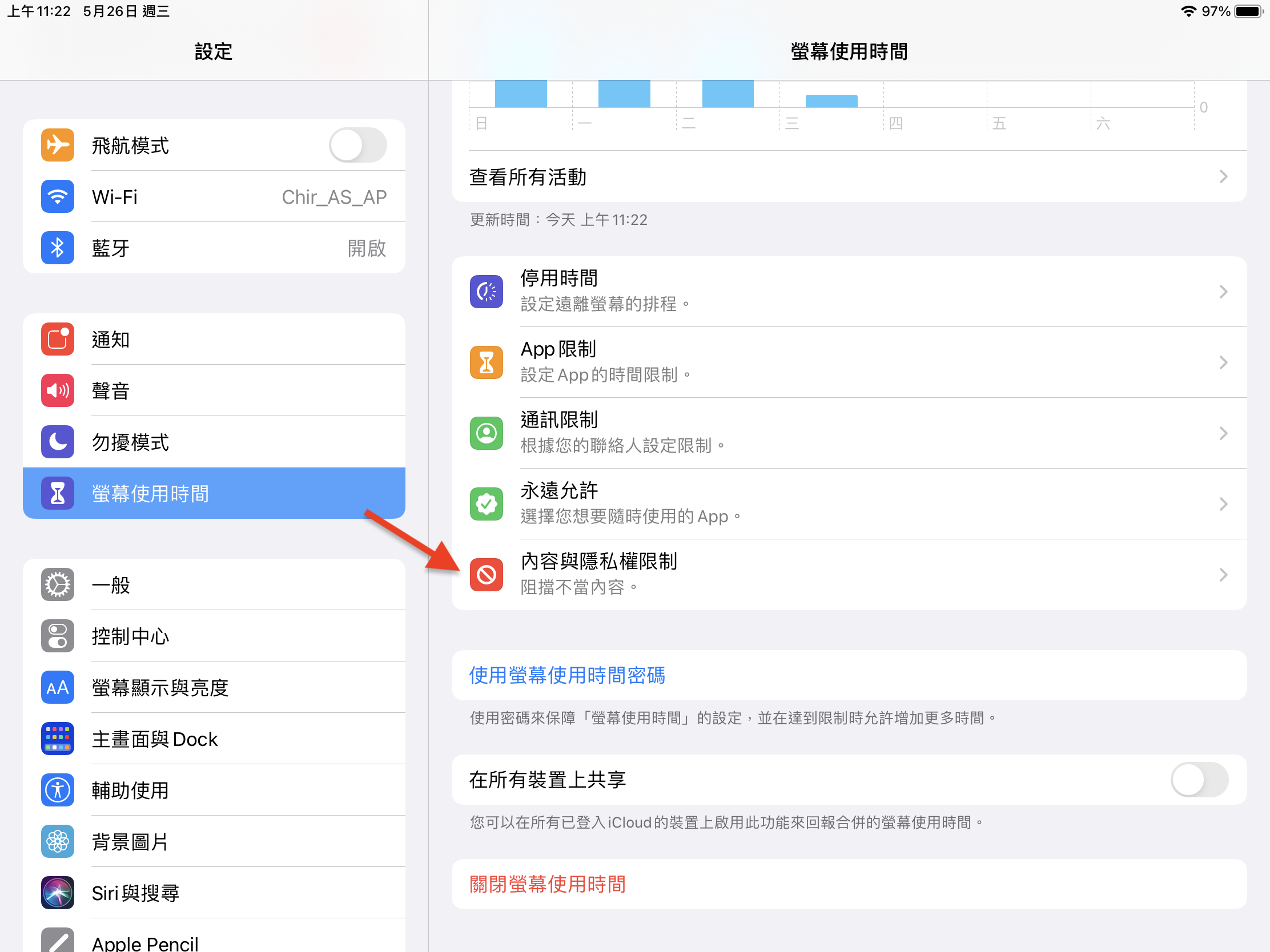Tap the Communication Limits (通訊限制) green icon
Viewport: 1270px width, 952px height.
(487, 433)
